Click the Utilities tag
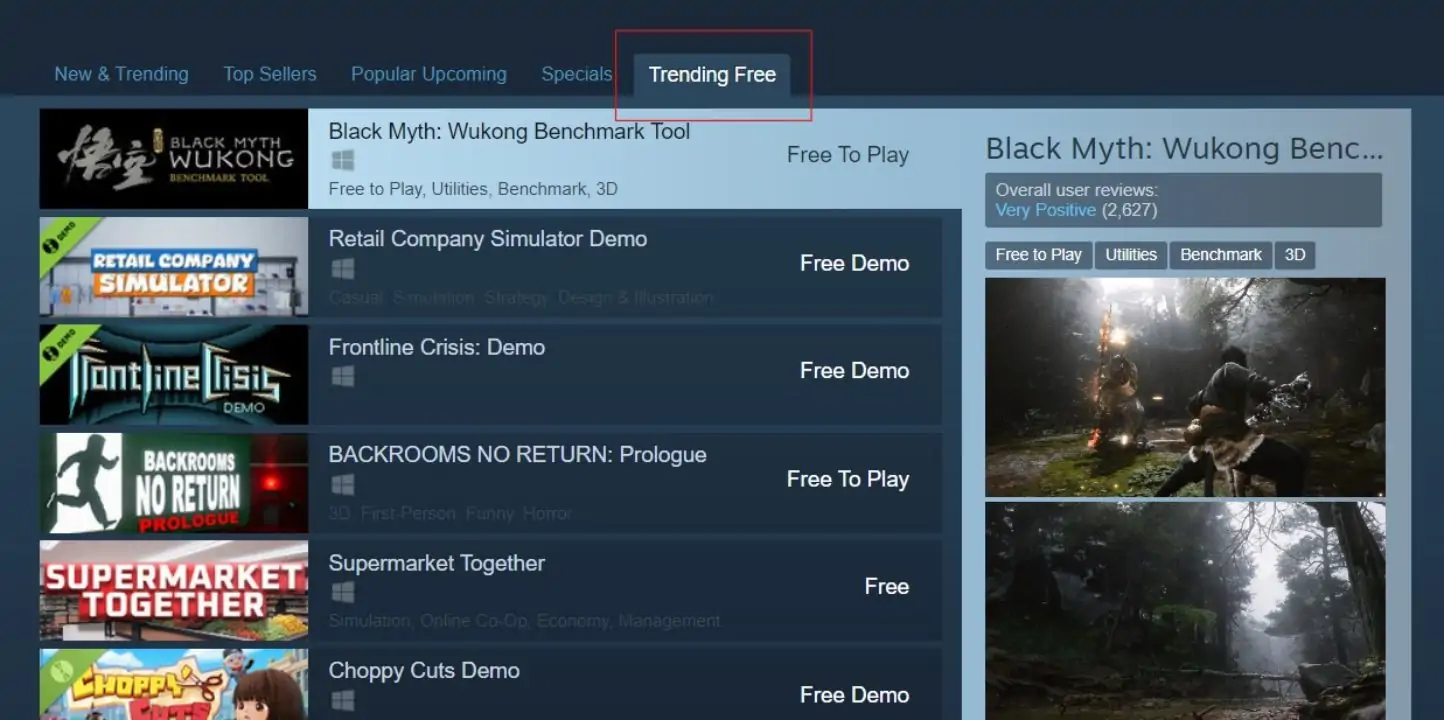The height and width of the screenshot is (720, 1444). [1131, 255]
